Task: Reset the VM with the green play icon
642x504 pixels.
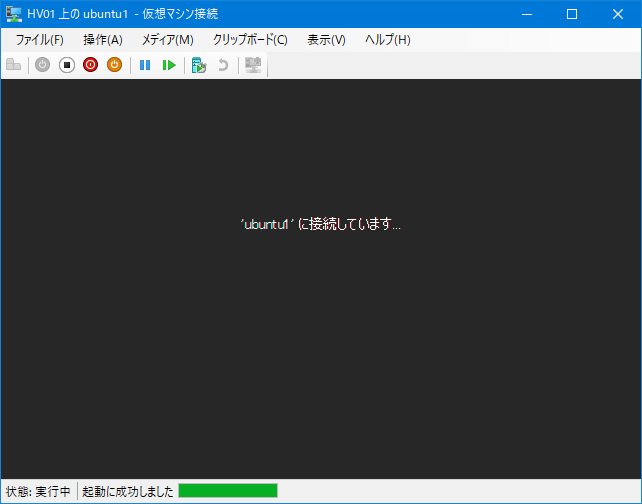Action: point(169,65)
